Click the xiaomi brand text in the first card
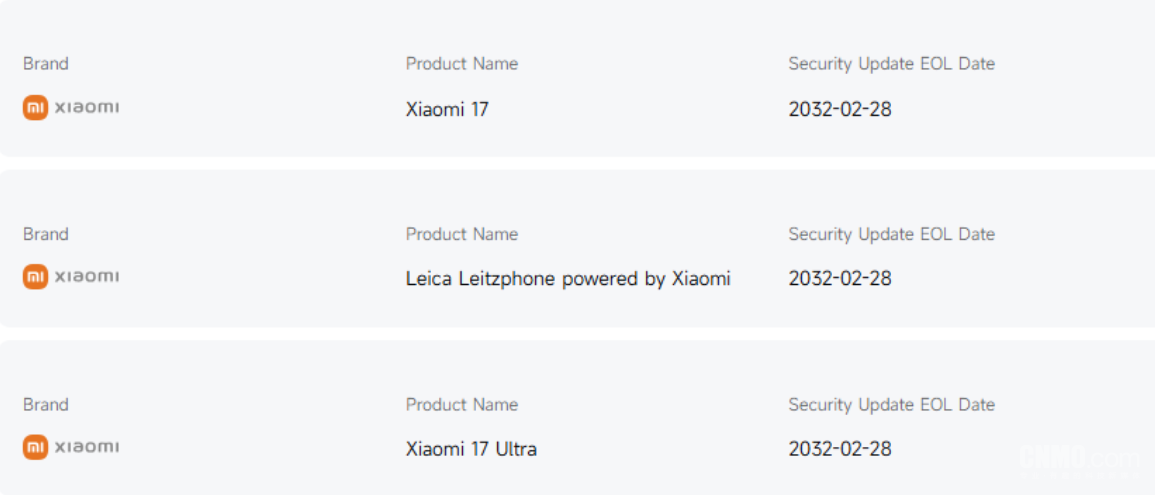 (86, 108)
